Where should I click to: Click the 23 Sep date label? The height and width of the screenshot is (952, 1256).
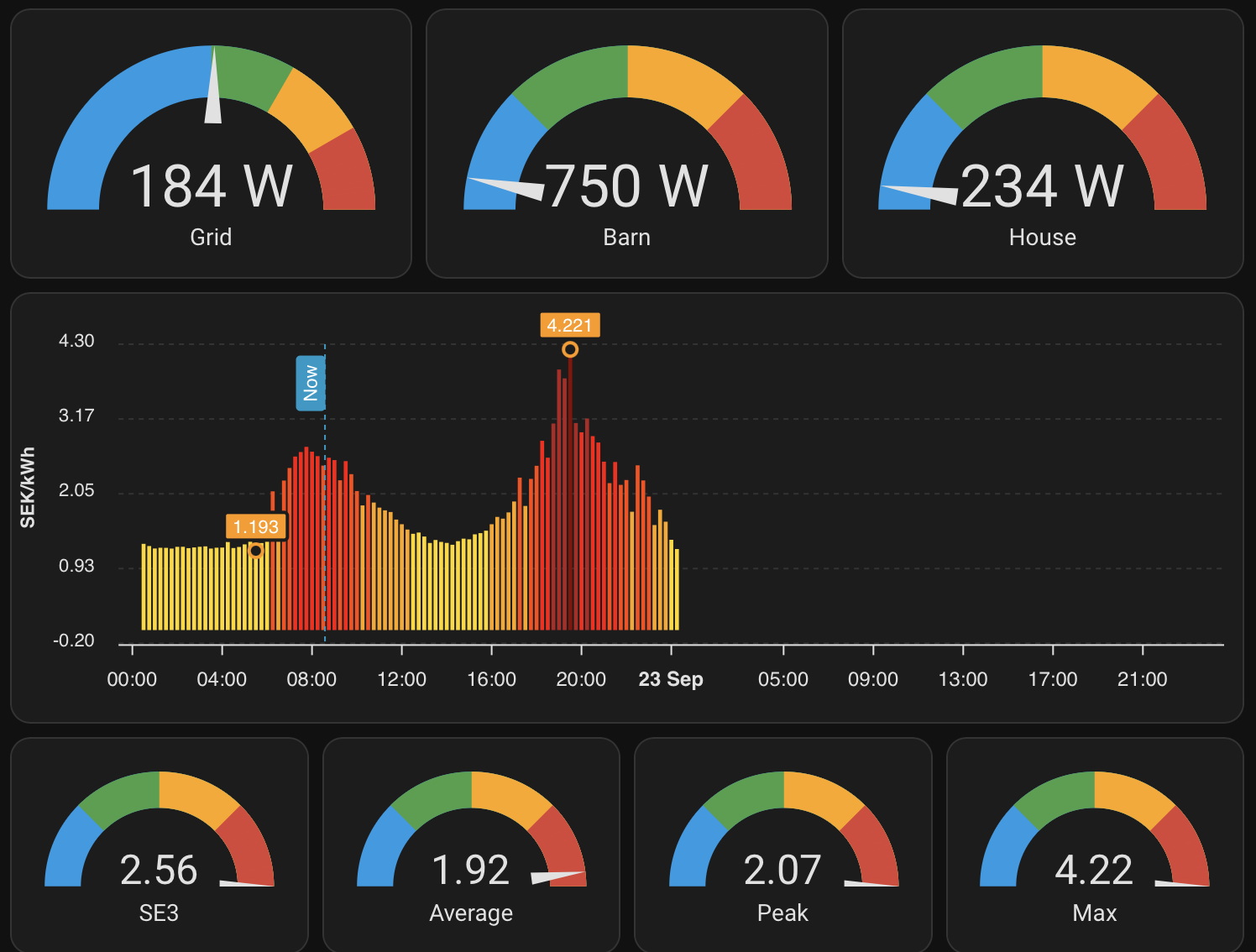pos(671,679)
